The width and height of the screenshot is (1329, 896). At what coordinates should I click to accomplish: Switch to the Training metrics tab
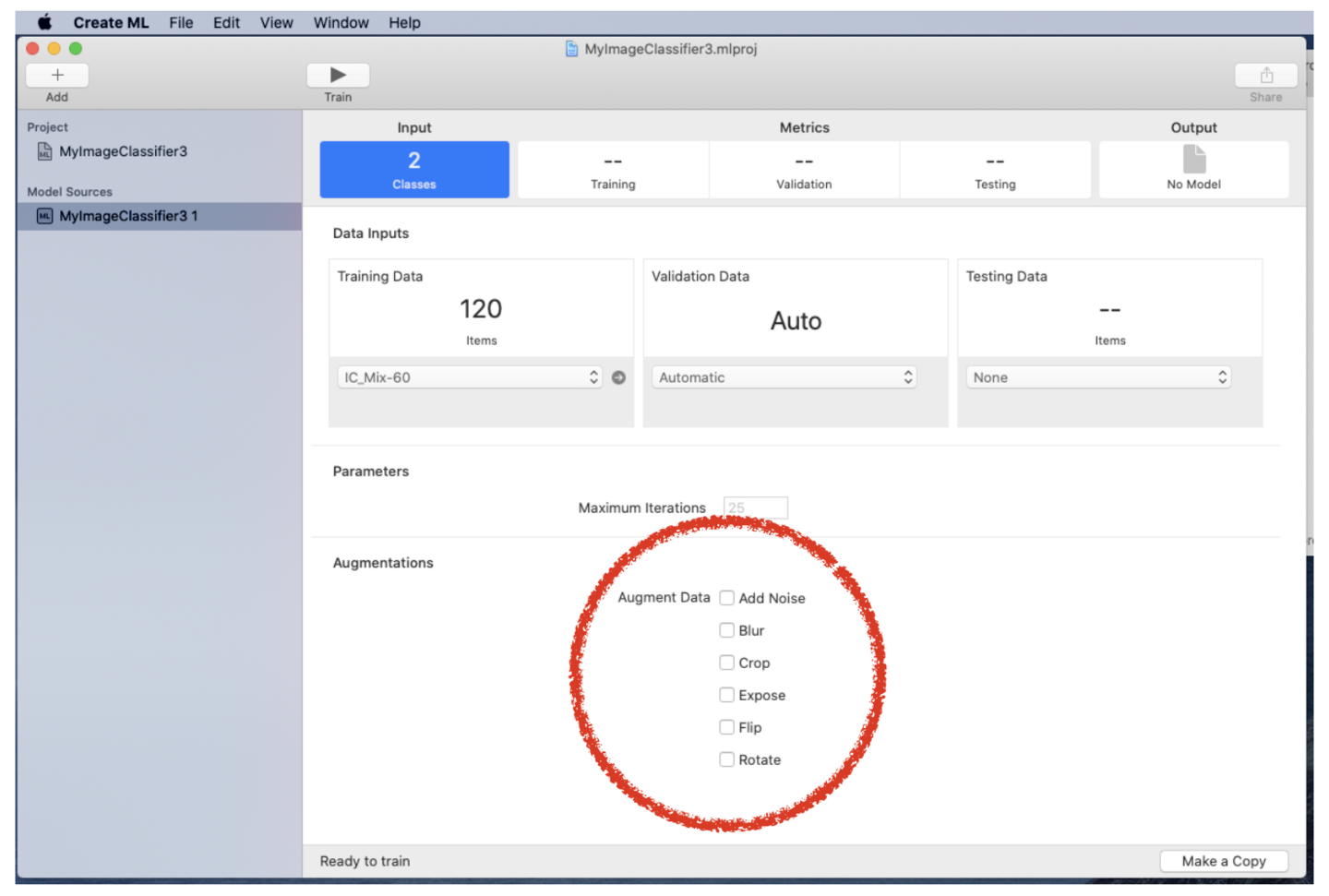click(x=613, y=170)
